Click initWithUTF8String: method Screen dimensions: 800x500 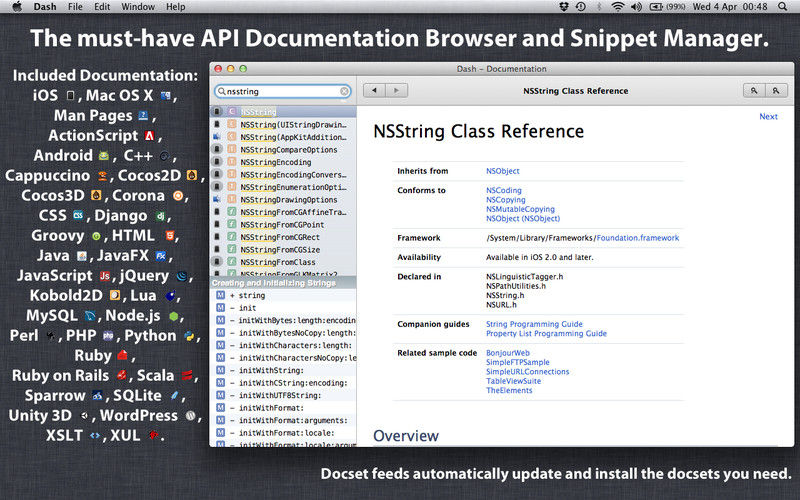(283, 395)
